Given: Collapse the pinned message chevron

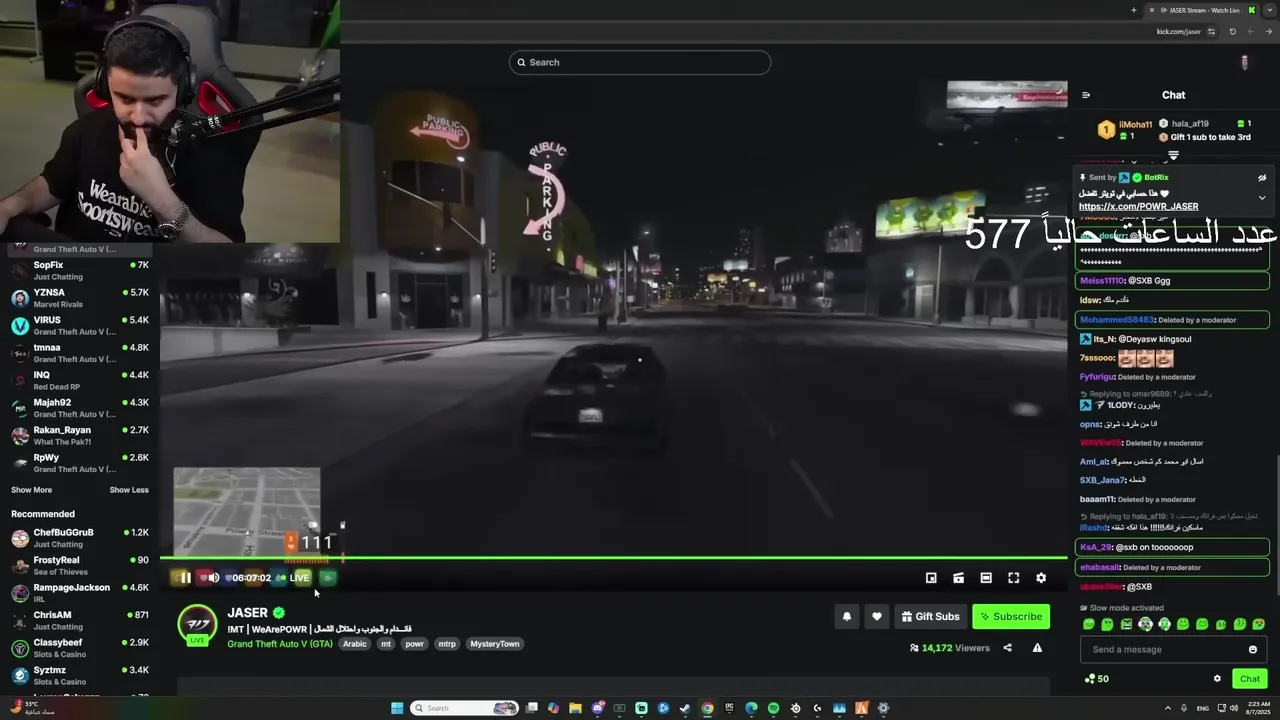Looking at the screenshot, I should pos(1262,197).
